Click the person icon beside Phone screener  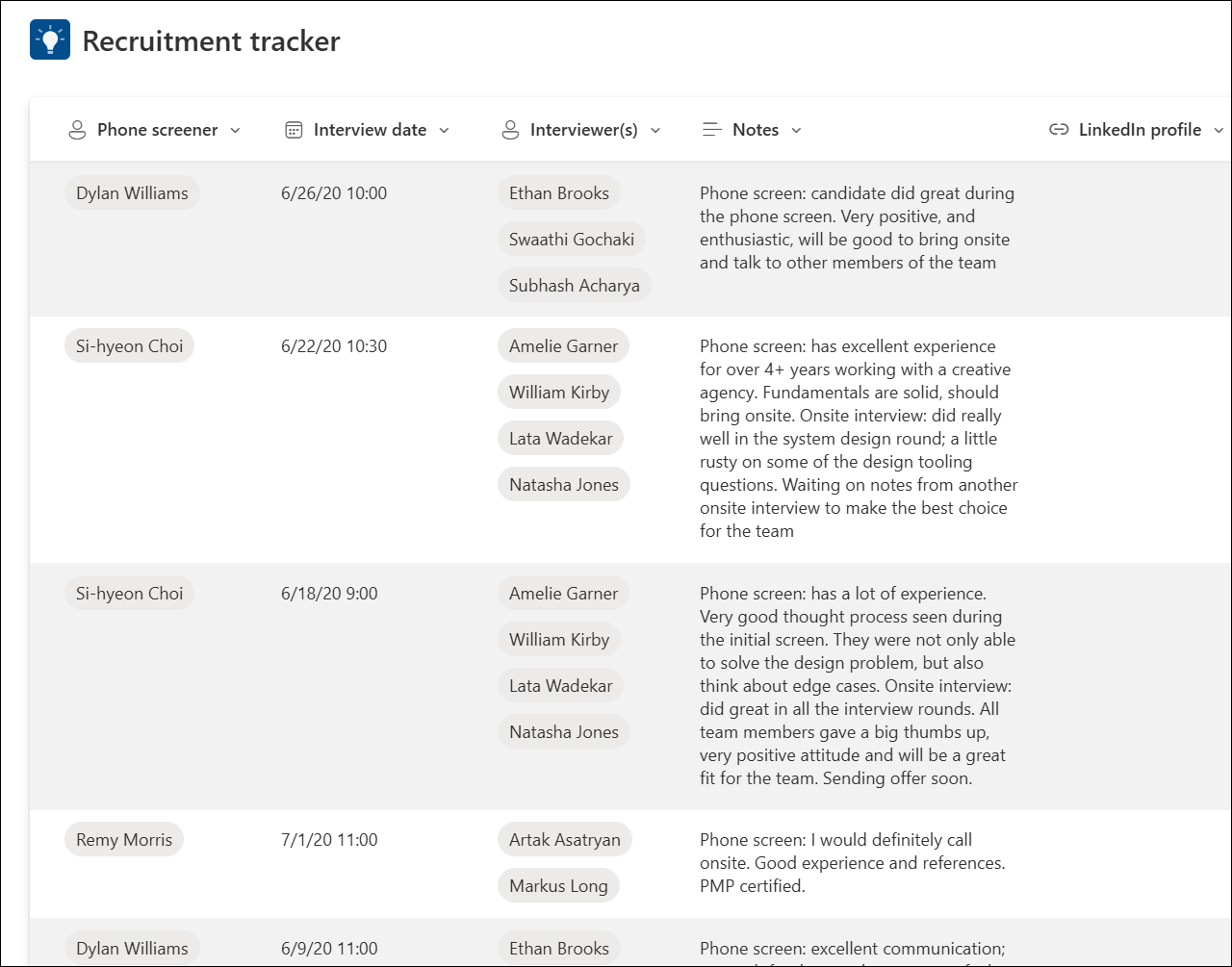click(x=77, y=129)
